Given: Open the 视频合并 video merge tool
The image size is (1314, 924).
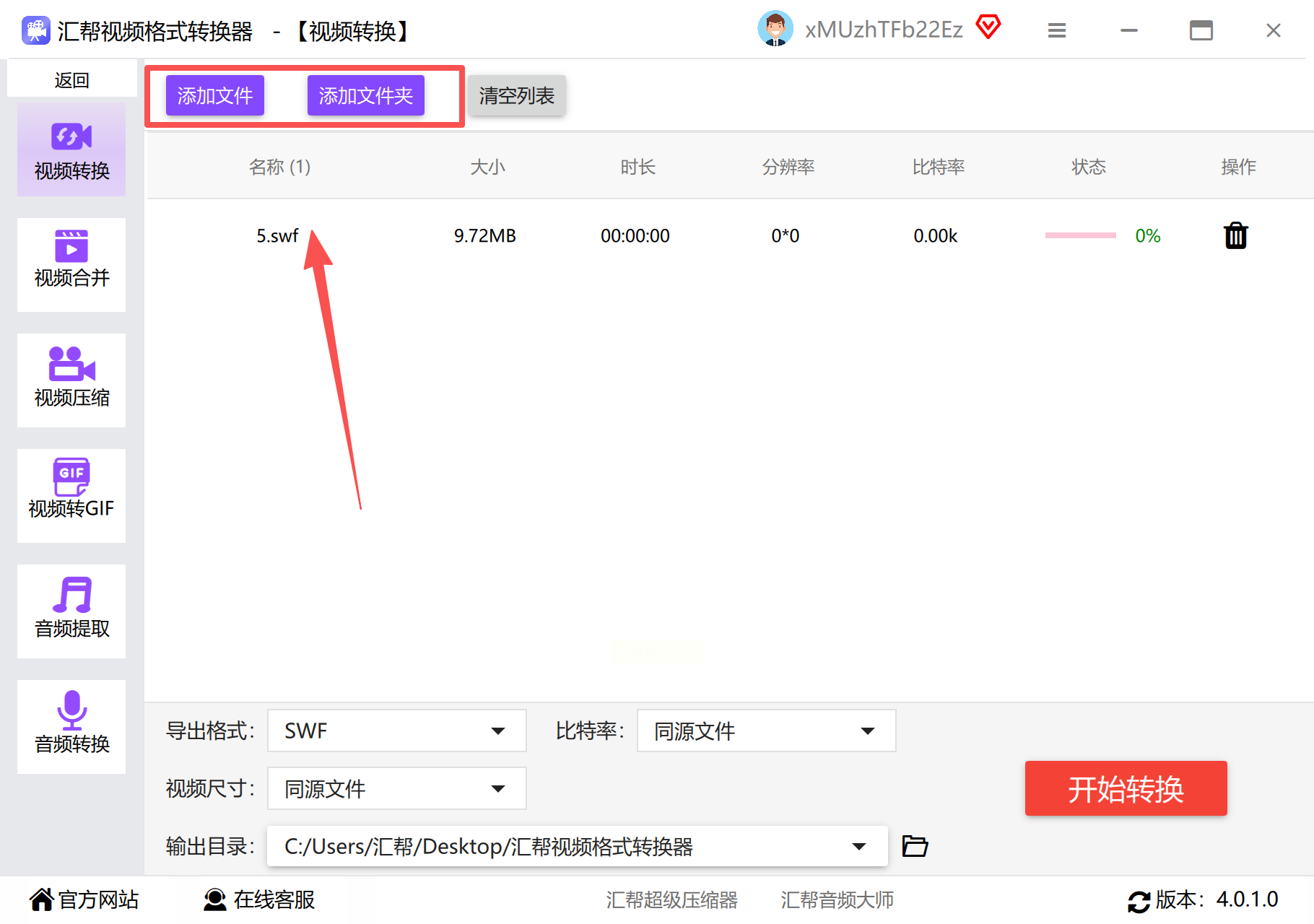Looking at the screenshot, I should point(71,264).
